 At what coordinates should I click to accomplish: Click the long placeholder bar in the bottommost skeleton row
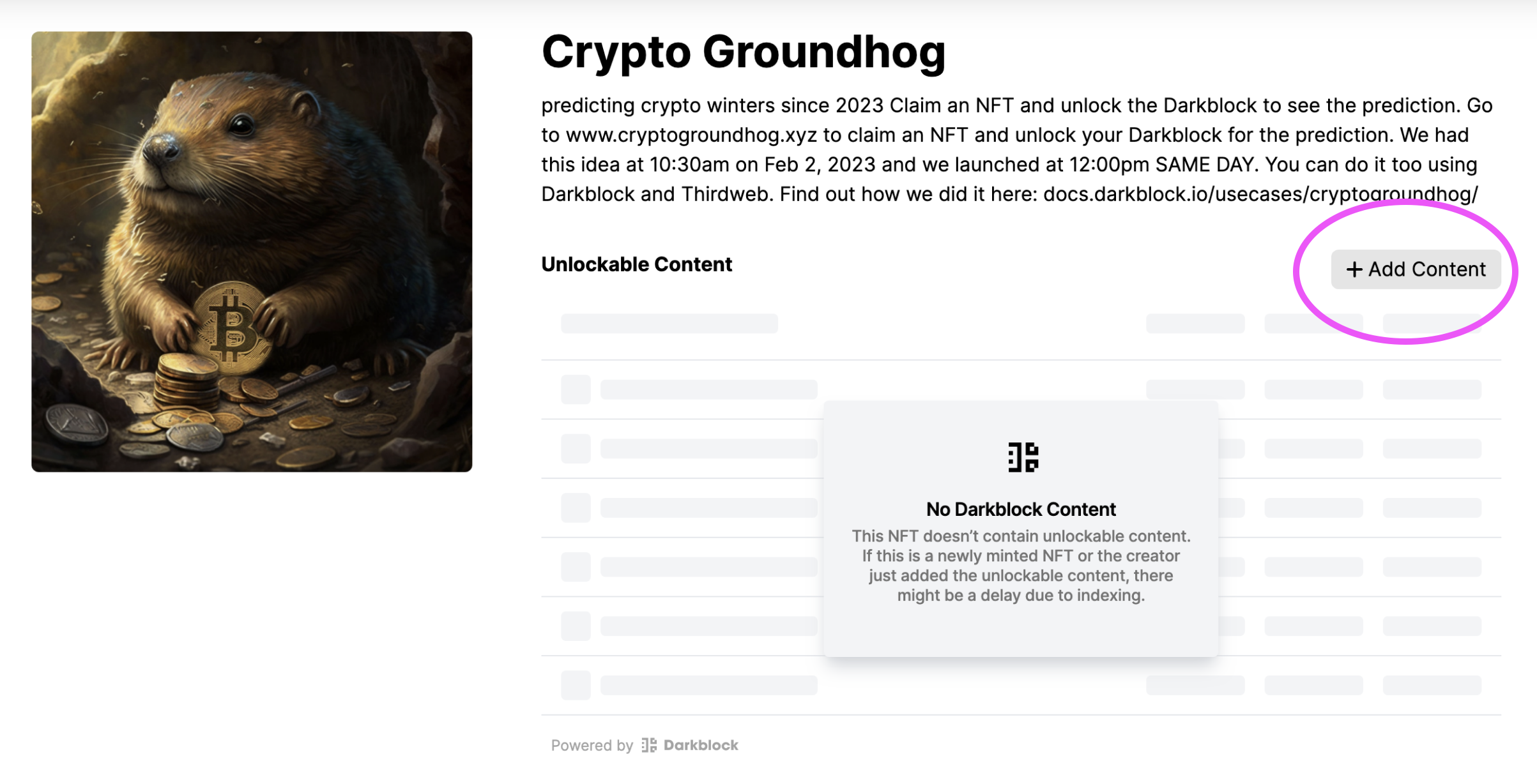point(709,685)
